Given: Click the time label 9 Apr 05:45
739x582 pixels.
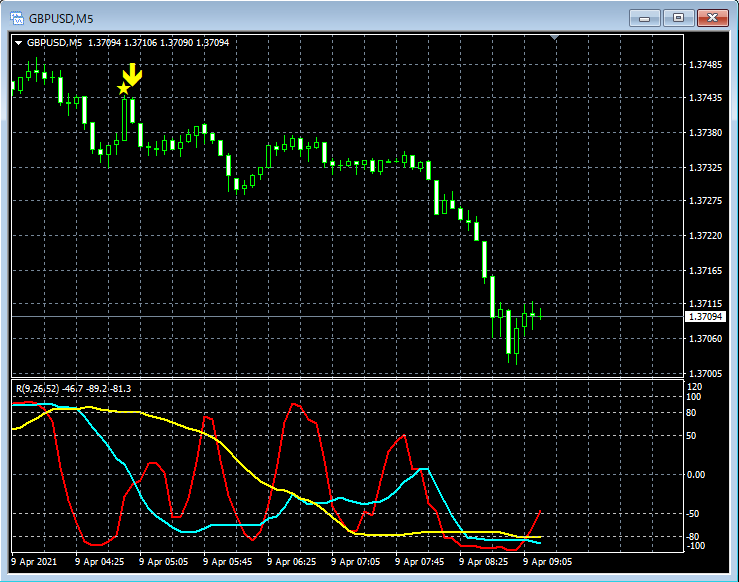Looking at the screenshot, I should (x=228, y=562).
